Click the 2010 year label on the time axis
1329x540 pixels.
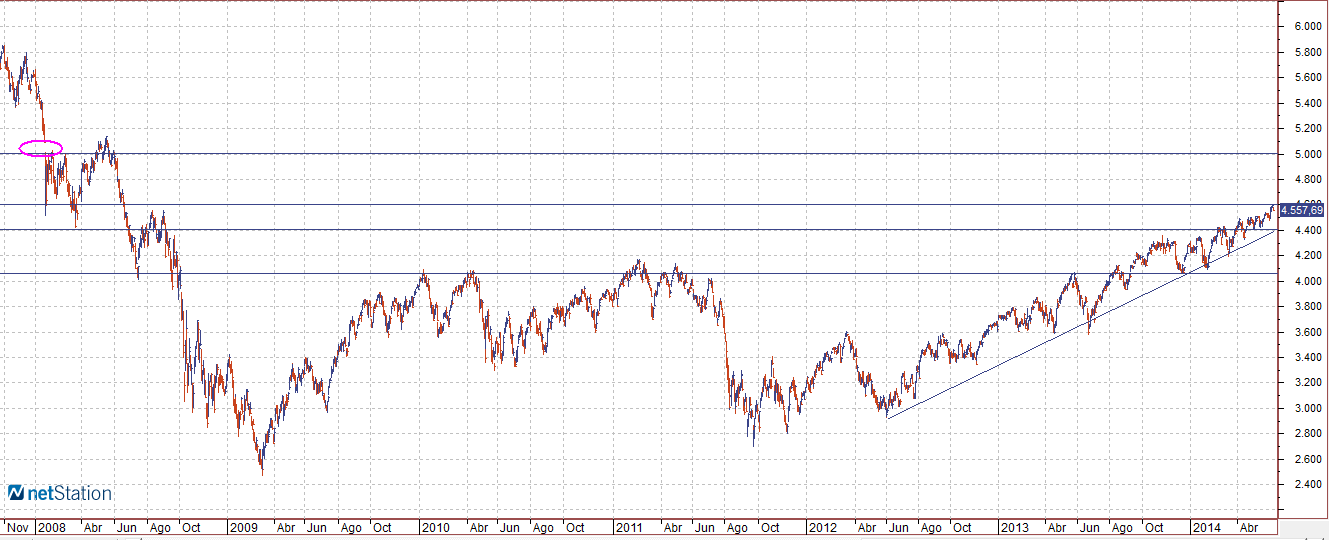pos(435,527)
